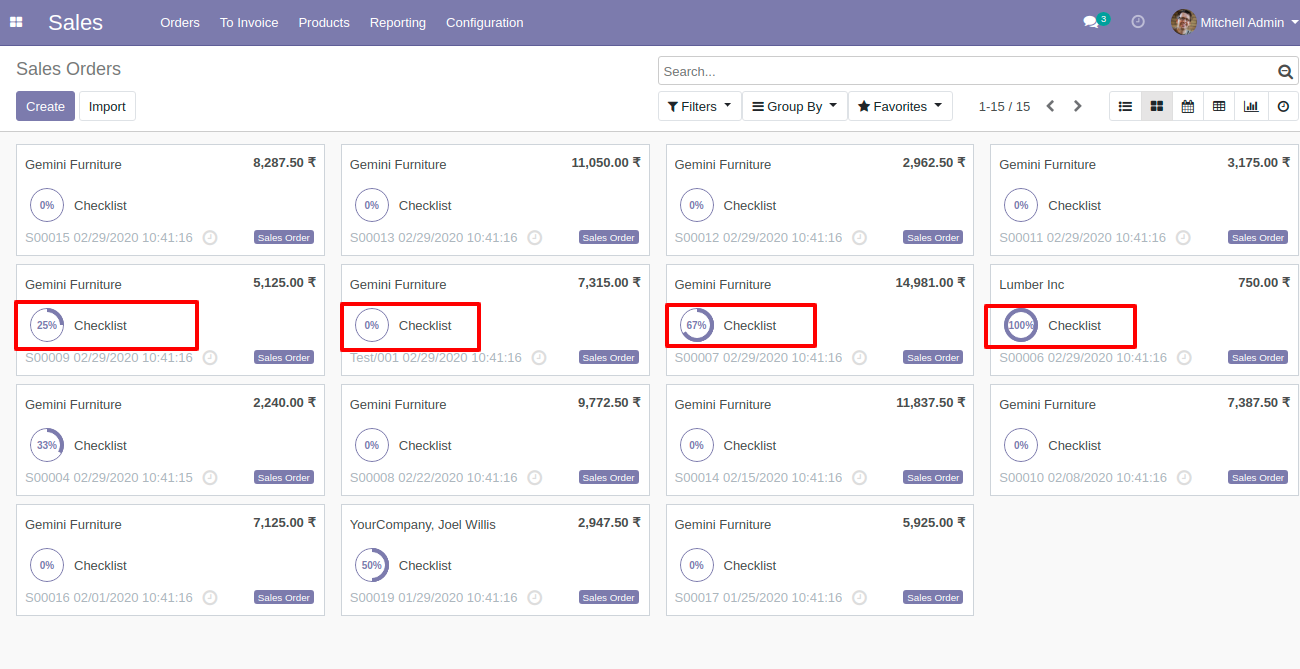1300x669 pixels.
Task: Open the conversations chat bubble icon
Action: 1091,22
